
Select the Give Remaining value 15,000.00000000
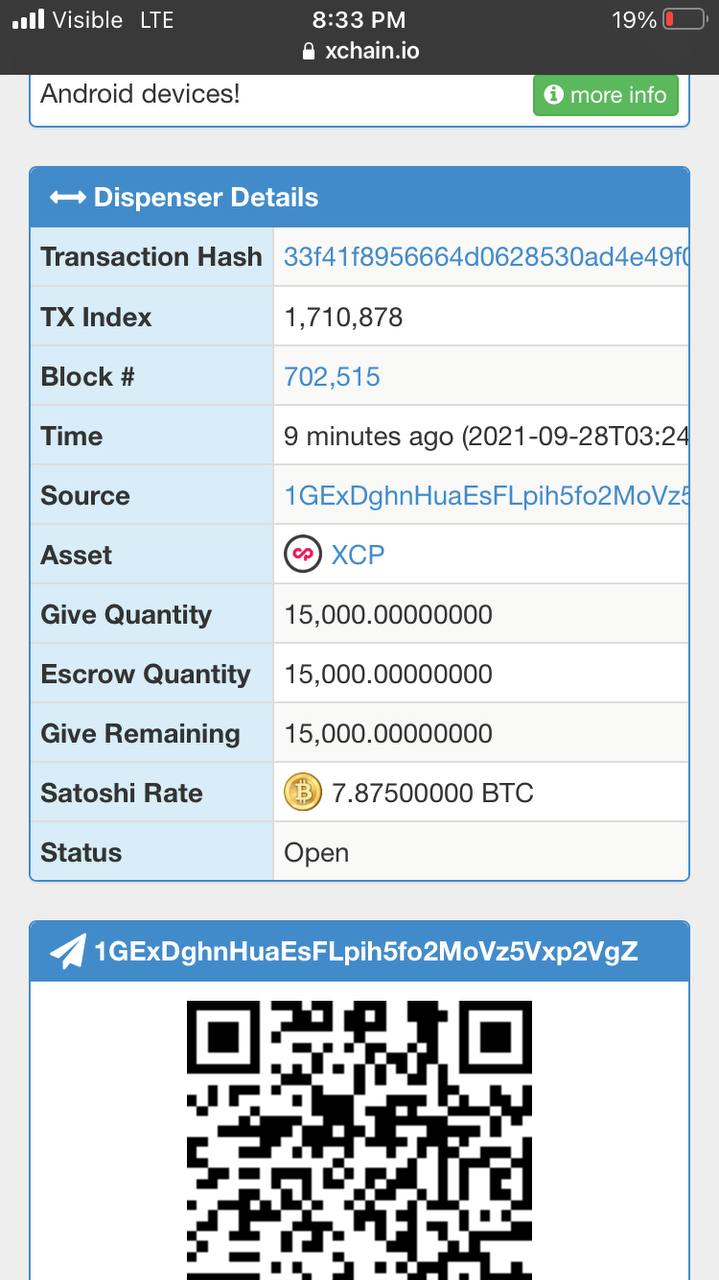[388, 734]
